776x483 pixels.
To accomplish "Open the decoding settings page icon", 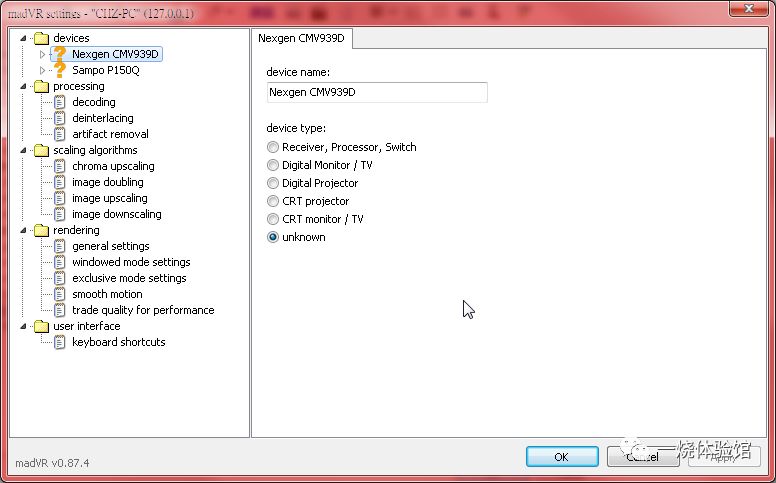I will click(x=59, y=102).
